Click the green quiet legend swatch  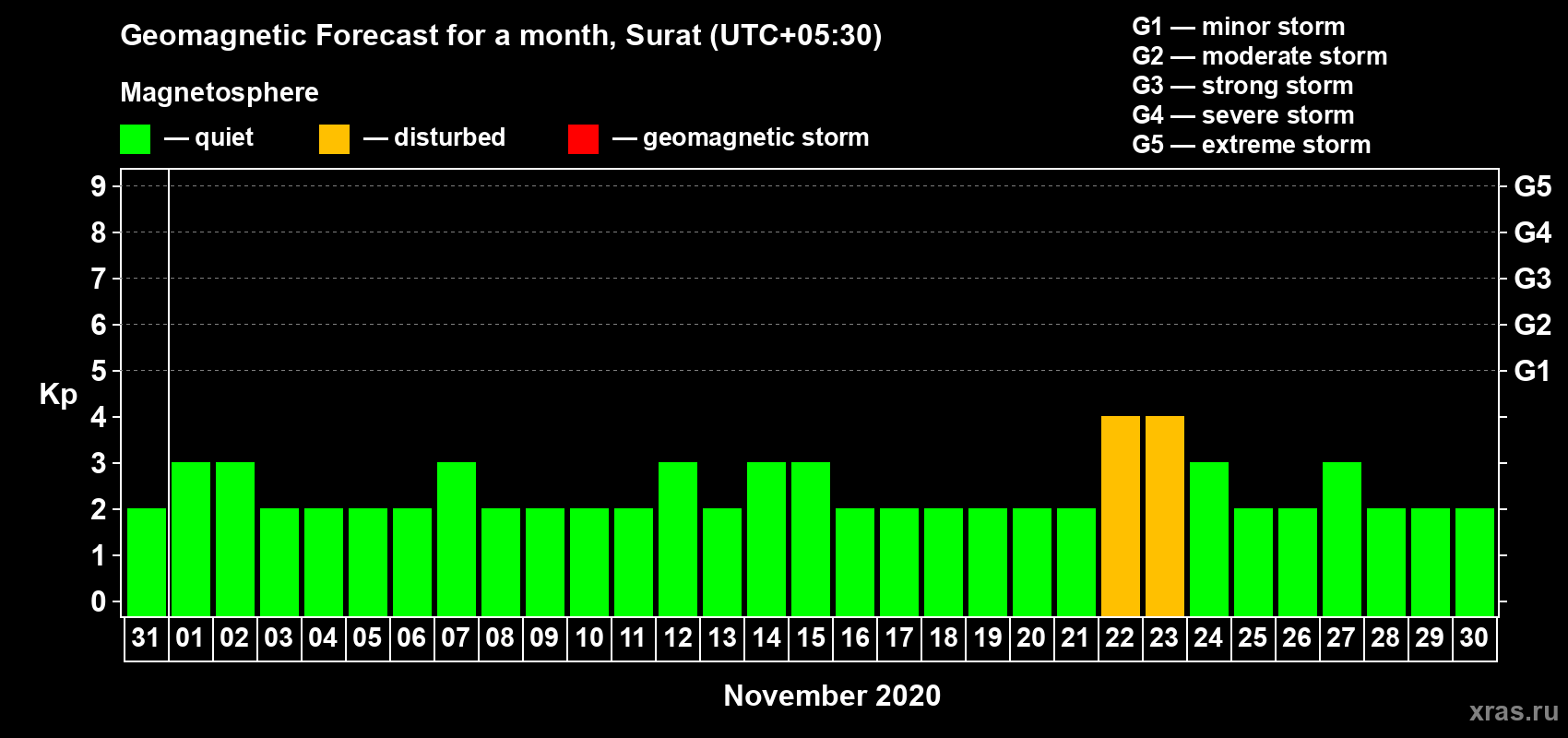coord(135,139)
